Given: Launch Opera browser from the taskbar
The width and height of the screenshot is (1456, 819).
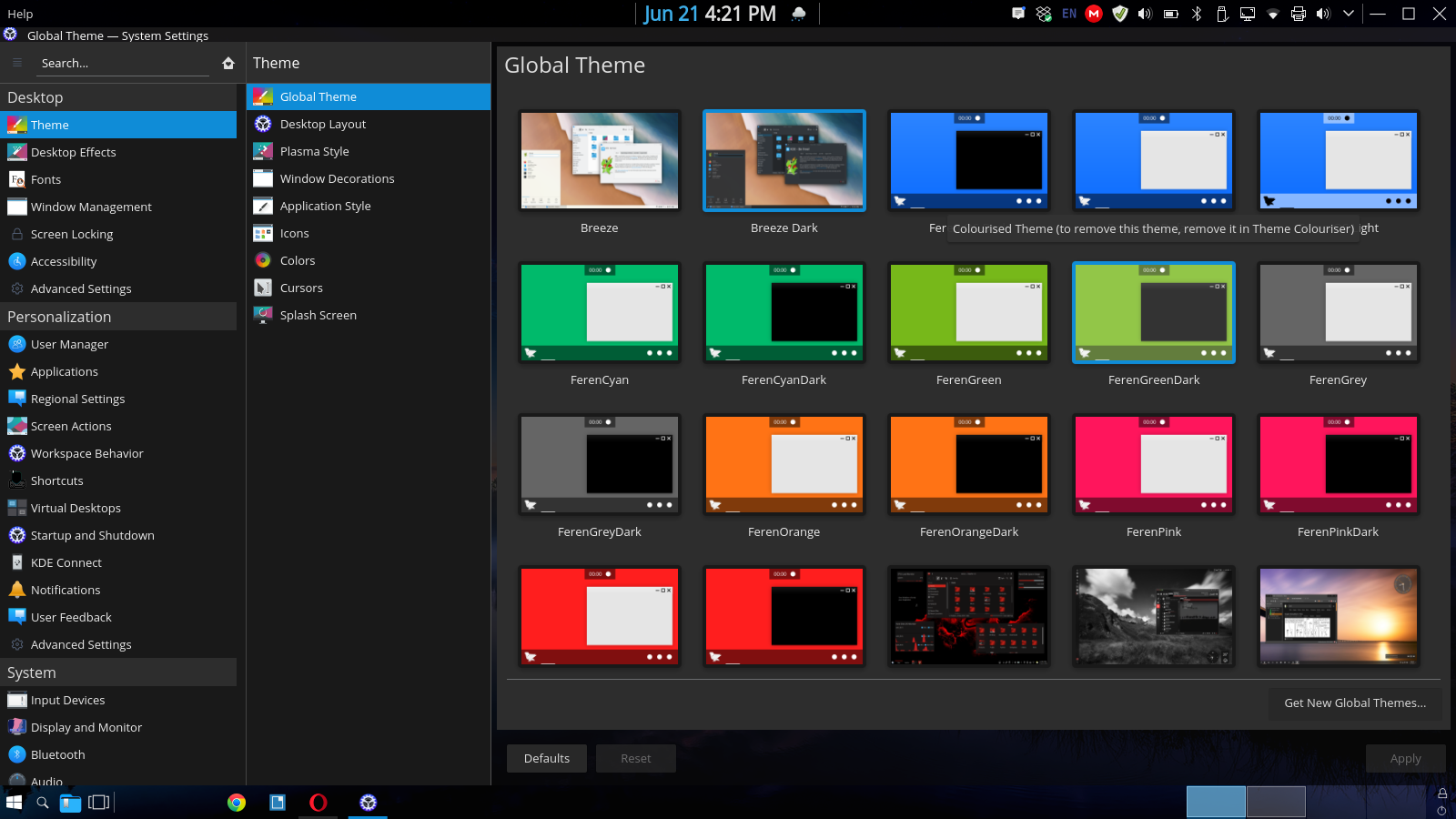Looking at the screenshot, I should click(x=318, y=803).
